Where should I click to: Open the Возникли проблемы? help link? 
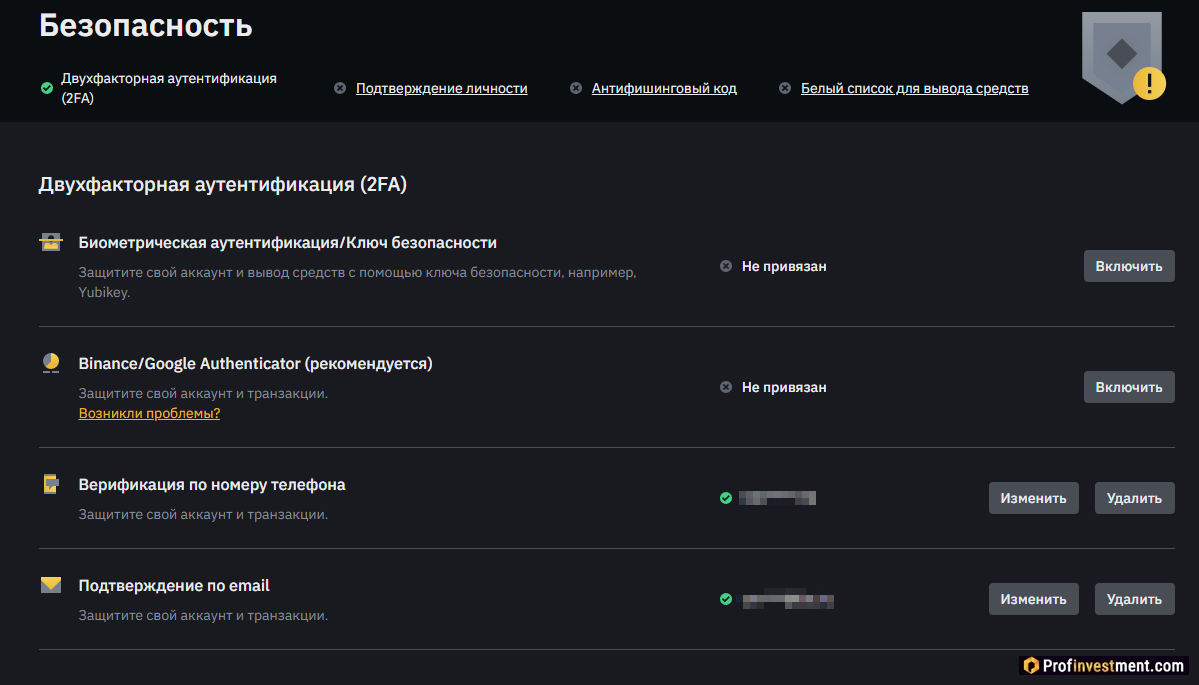coord(149,413)
